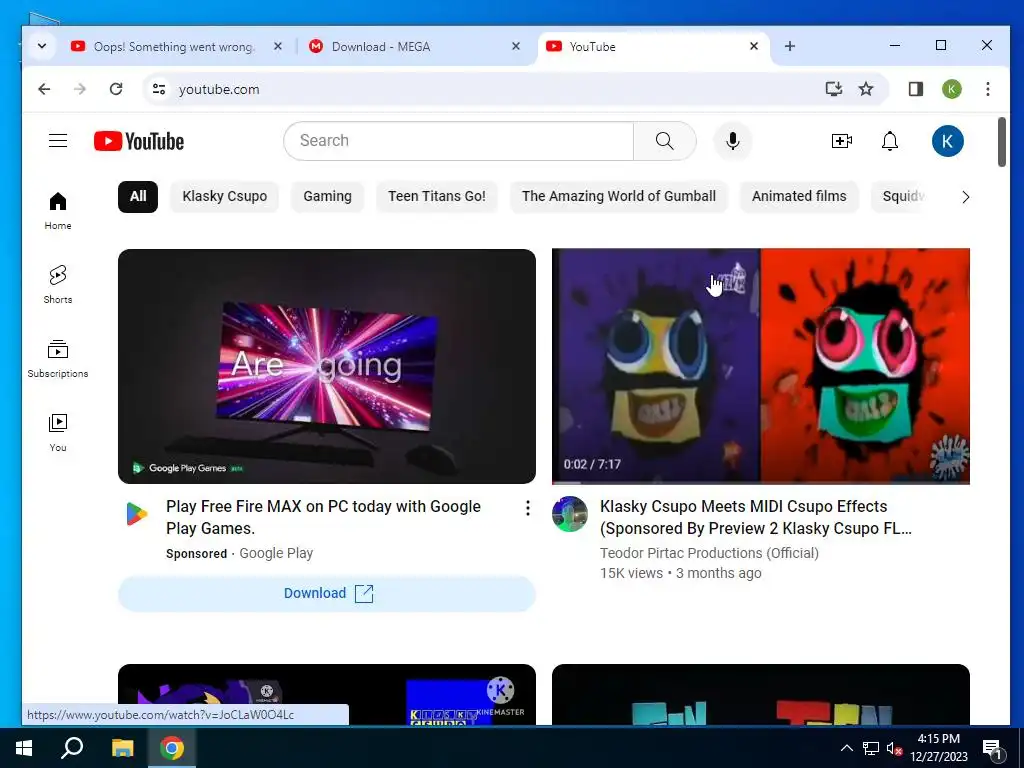Click the Google Play advertiser name
This screenshot has width=1024, height=768.
[276, 553]
